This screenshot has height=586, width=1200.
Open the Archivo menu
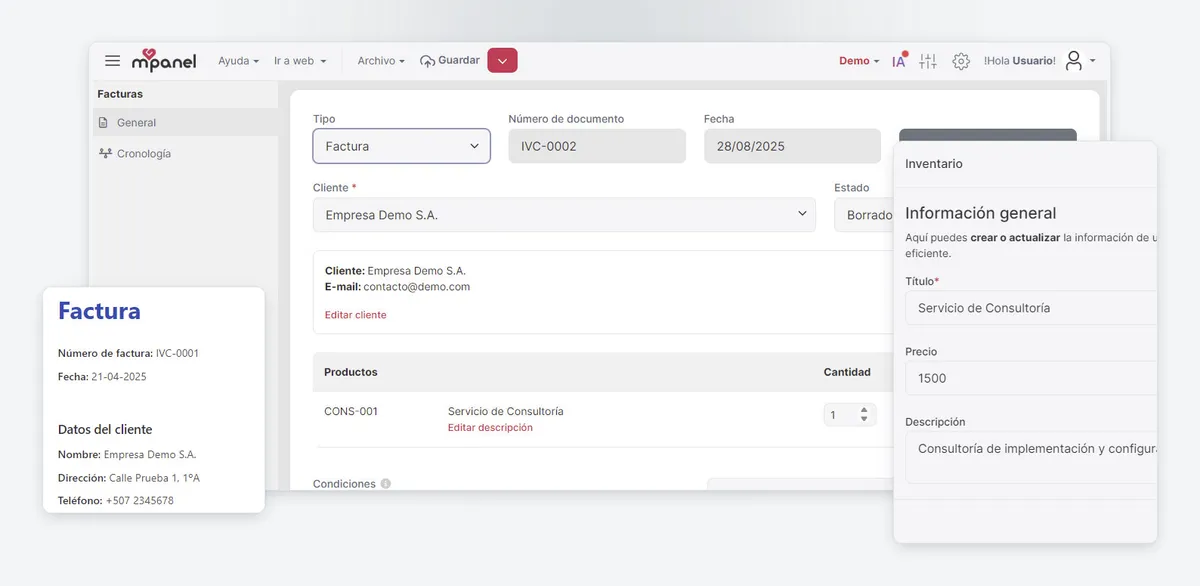click(x=381, y=61)
